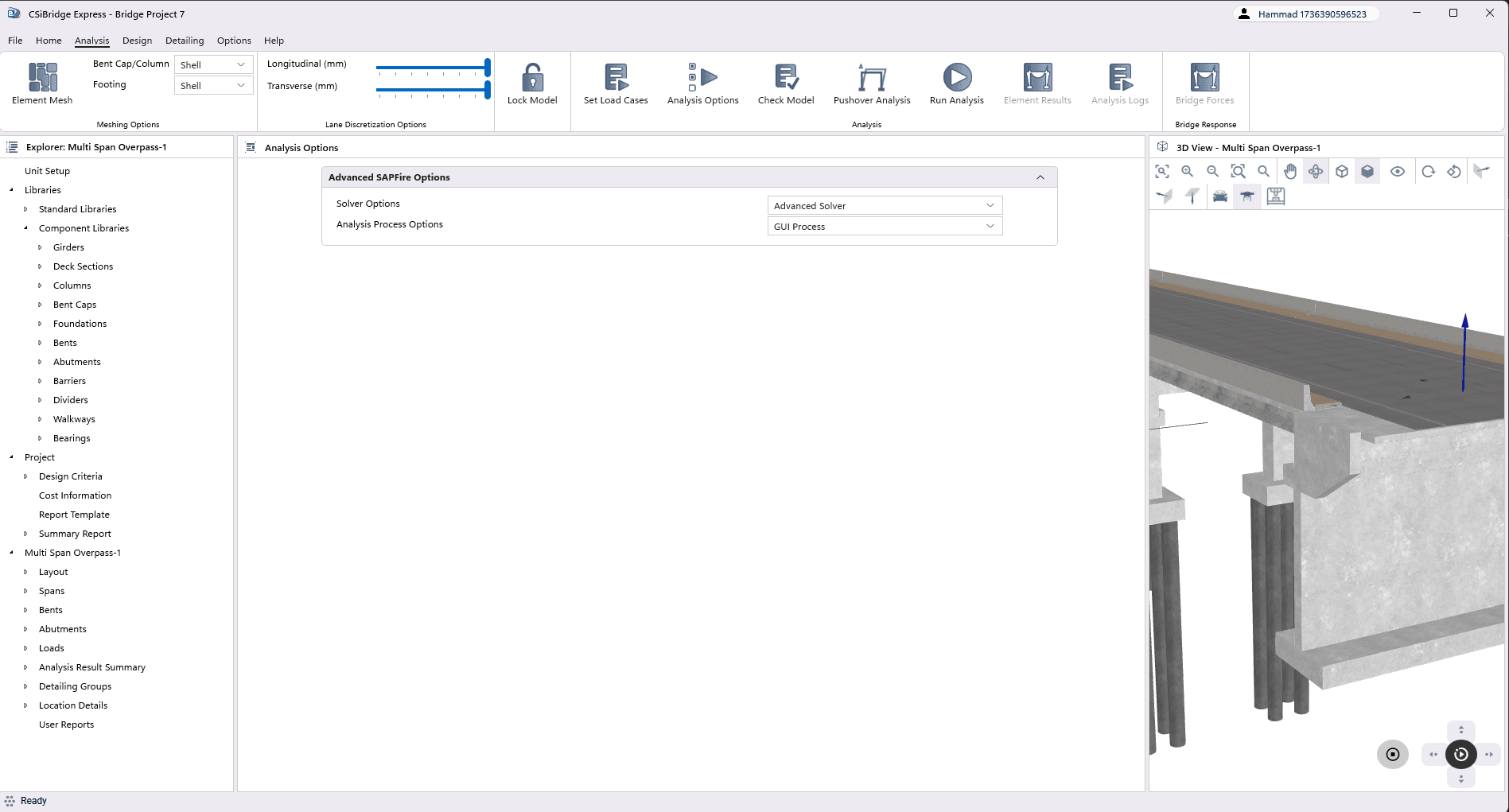This screenshot has height=812, width=1509.
Task: Click Run Analysis
Action: click(955, 83)
